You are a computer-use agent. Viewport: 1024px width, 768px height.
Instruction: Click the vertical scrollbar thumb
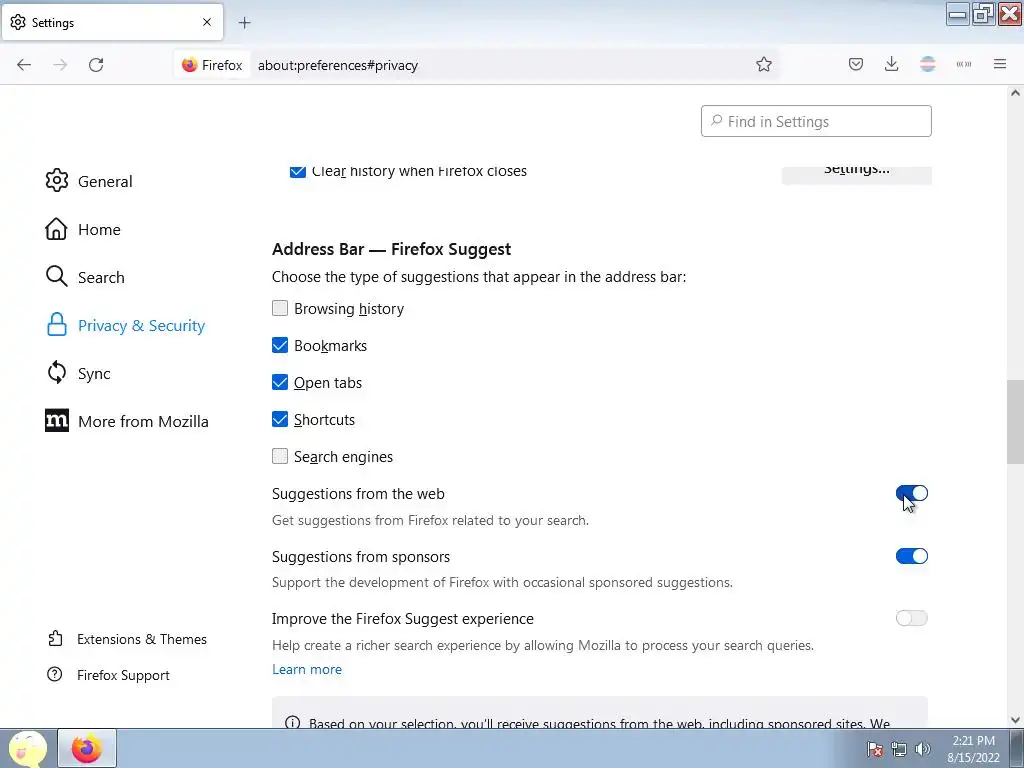(x=1015, y=422)
